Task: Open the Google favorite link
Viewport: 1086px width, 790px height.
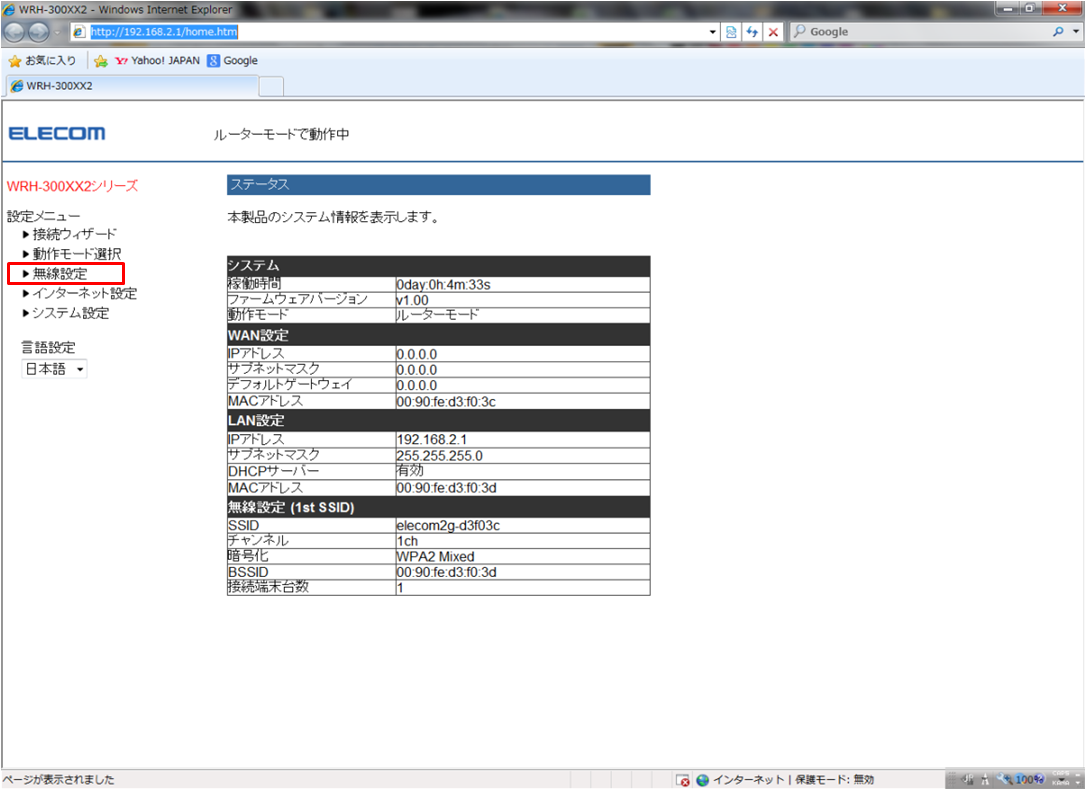Action: coord(233,61)
